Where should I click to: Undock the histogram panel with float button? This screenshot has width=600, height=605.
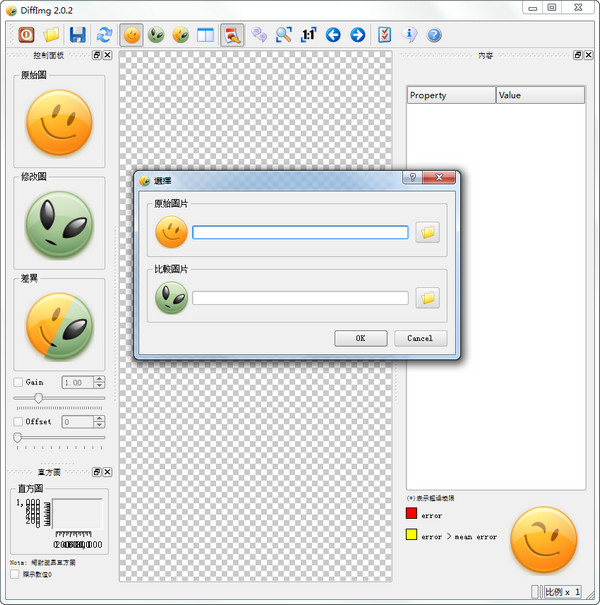pyautogui.click(x=96, y=471)
